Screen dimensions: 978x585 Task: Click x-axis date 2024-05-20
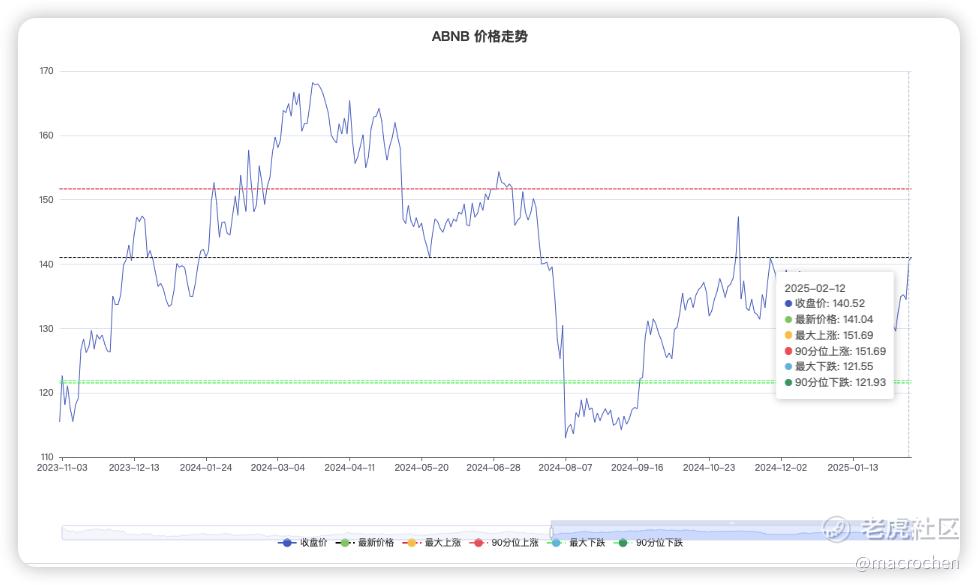pyautogui.click(x=422, y=468)
